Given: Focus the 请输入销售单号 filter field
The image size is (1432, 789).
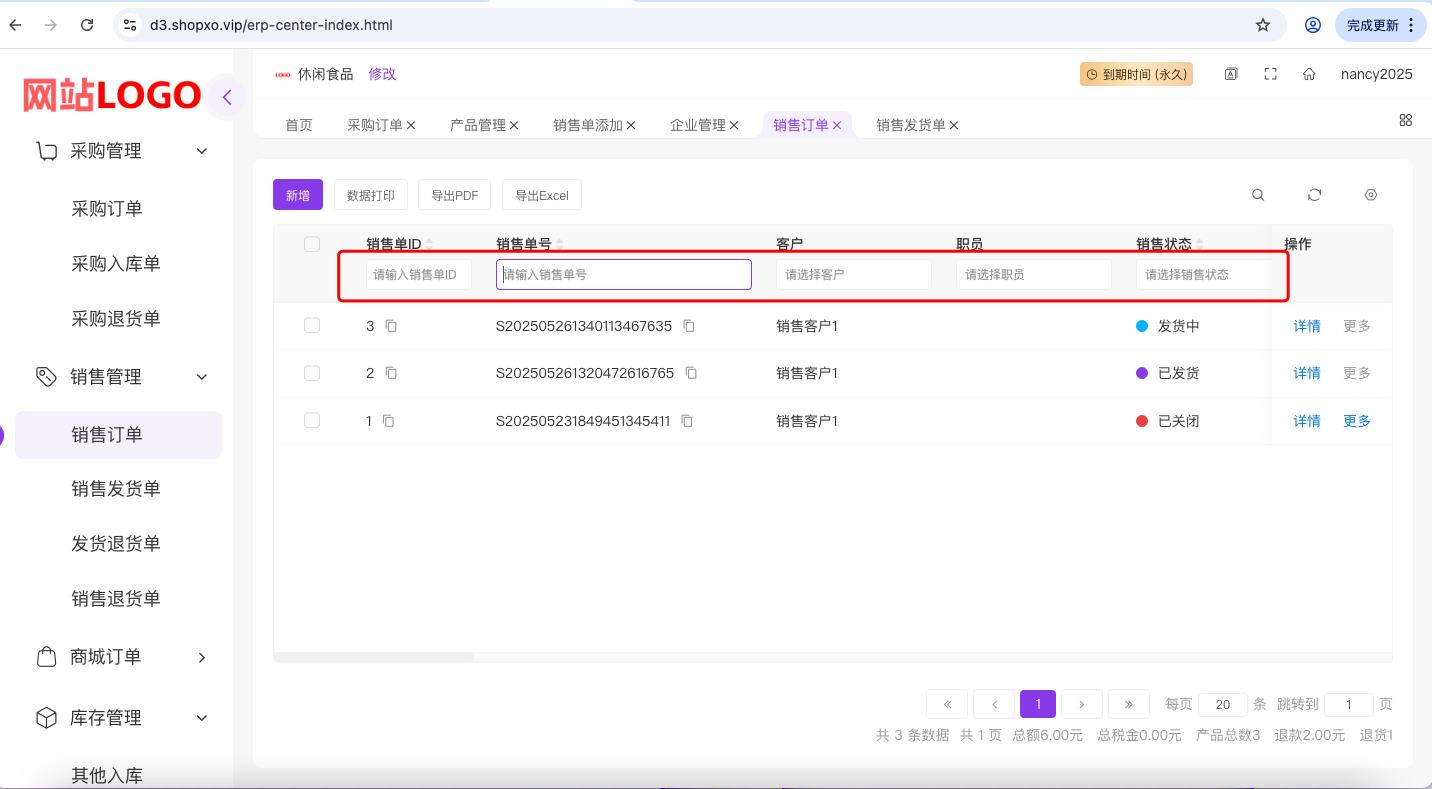Looking at the screenshot, I should click(624, 274).
